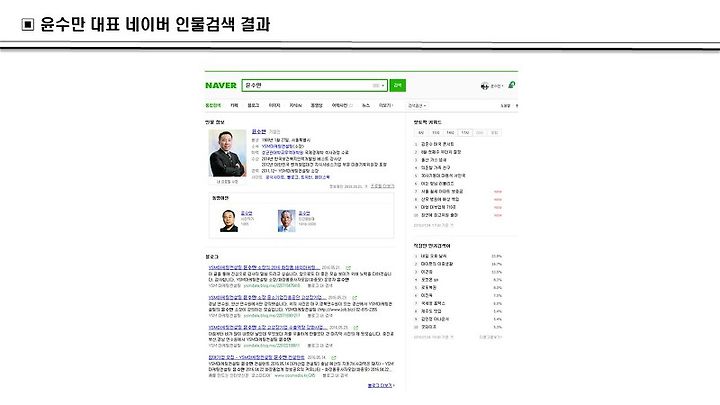Image resolution: width=720 pixels, height=405 pixels.
Task: Open the person name link beside the profile photo
Action: tap(259, 131)
